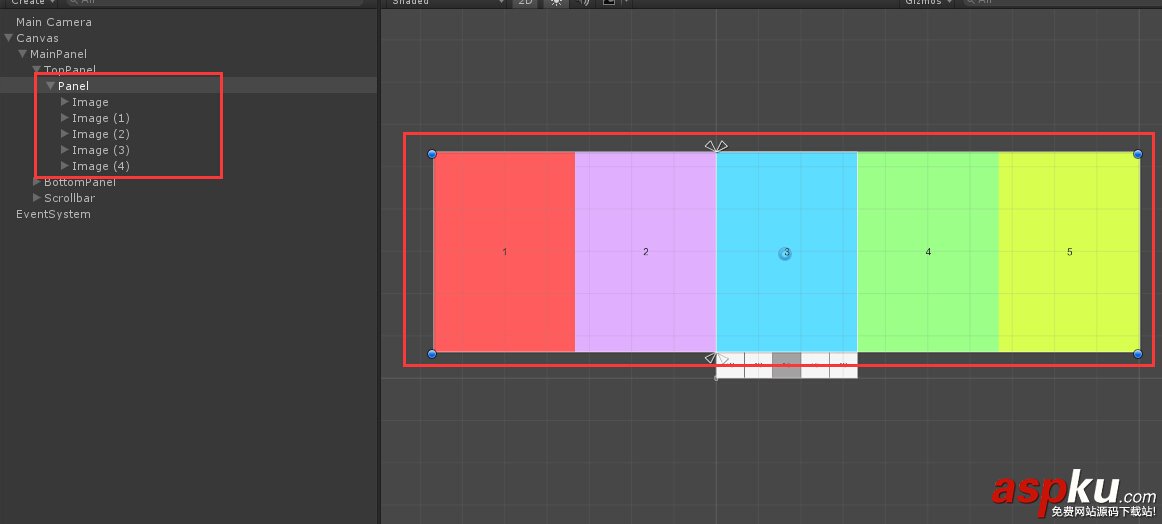This screenshot has width=1162, height=524.
Task: Select the Panel row
Action: click(188, 86)
